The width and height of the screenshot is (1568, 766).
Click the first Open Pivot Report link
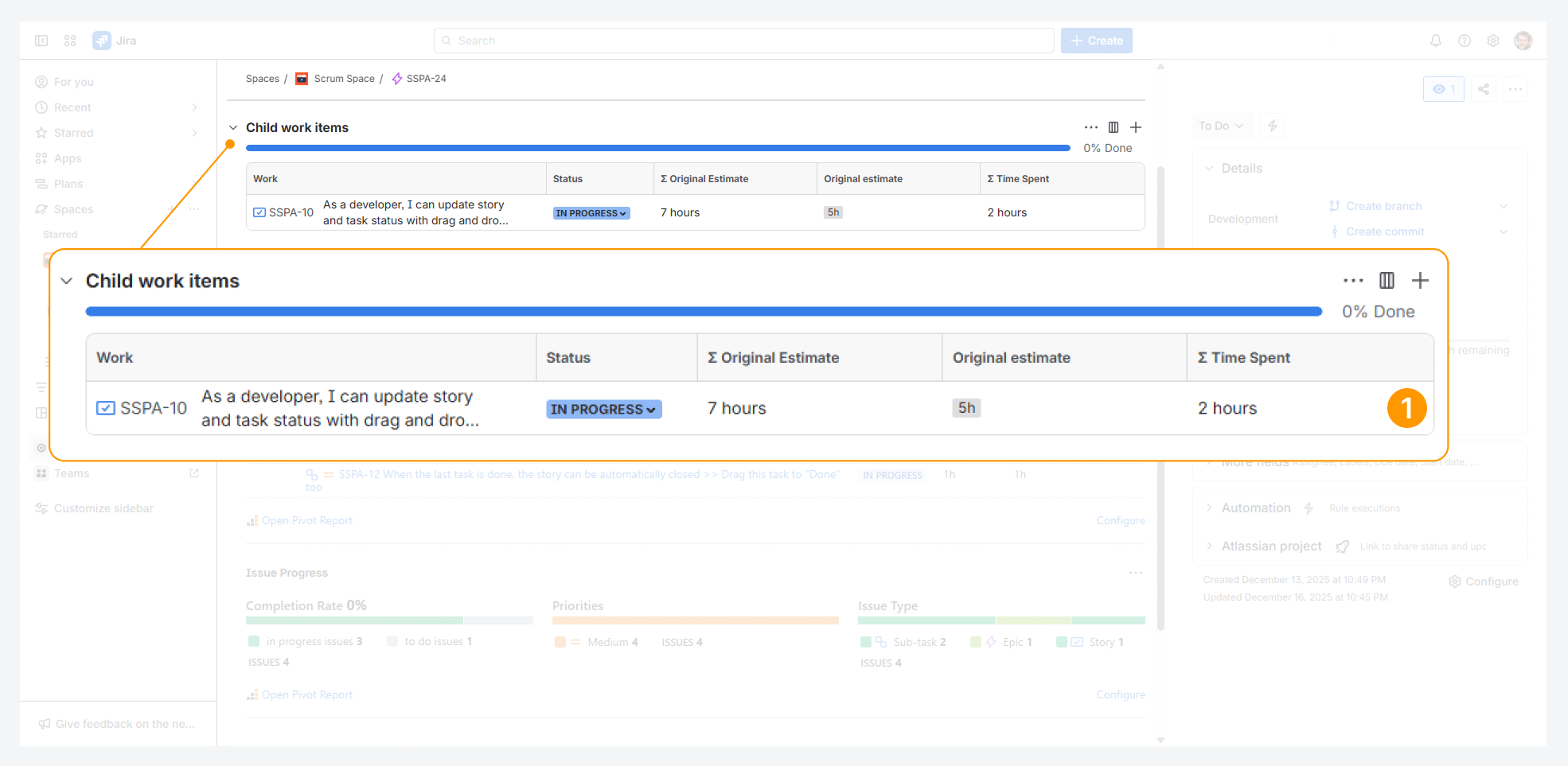[x=306, y=520]
